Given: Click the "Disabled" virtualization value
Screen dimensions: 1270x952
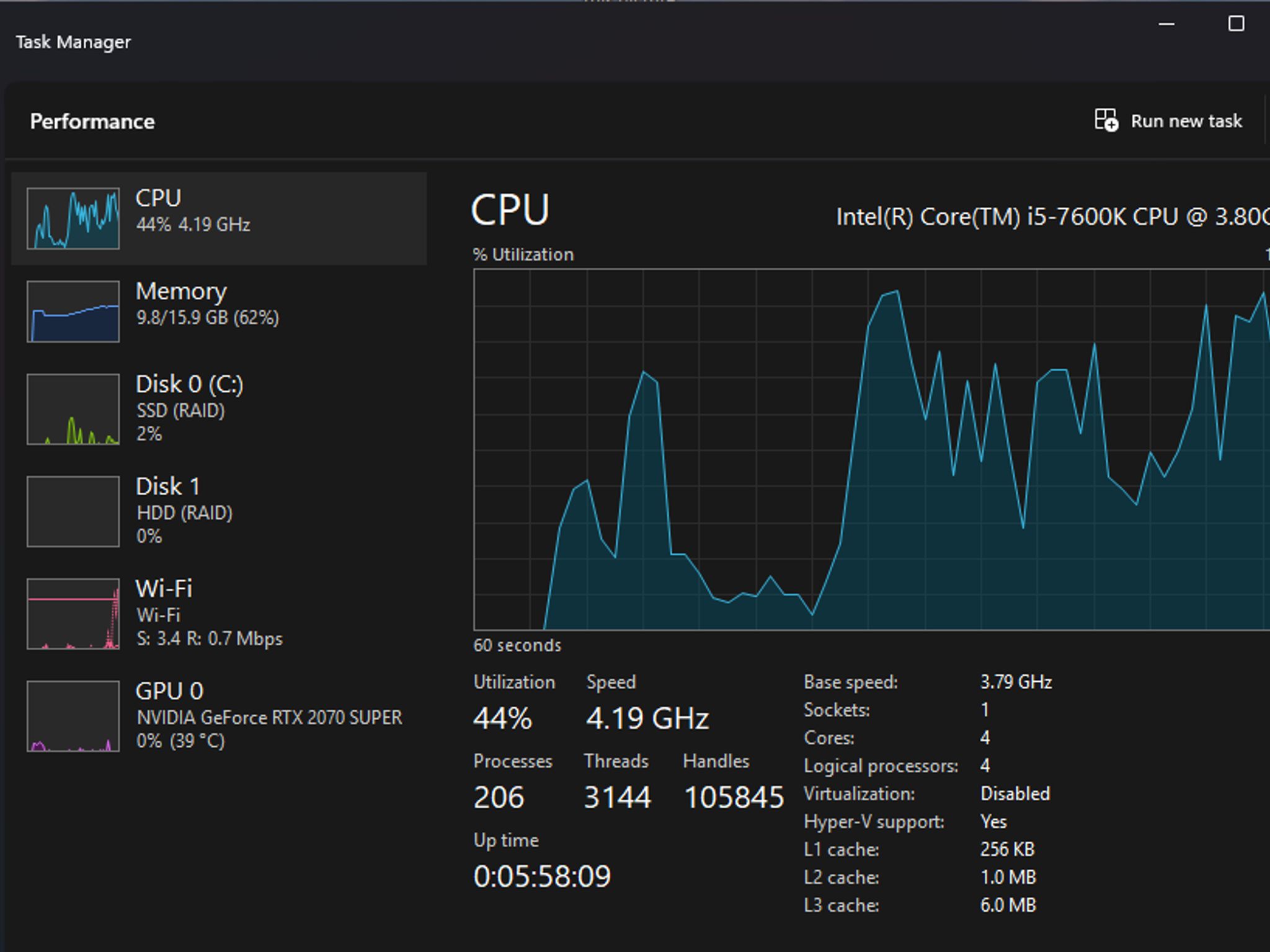Looking at the screenshot, I should (1015, 794).
